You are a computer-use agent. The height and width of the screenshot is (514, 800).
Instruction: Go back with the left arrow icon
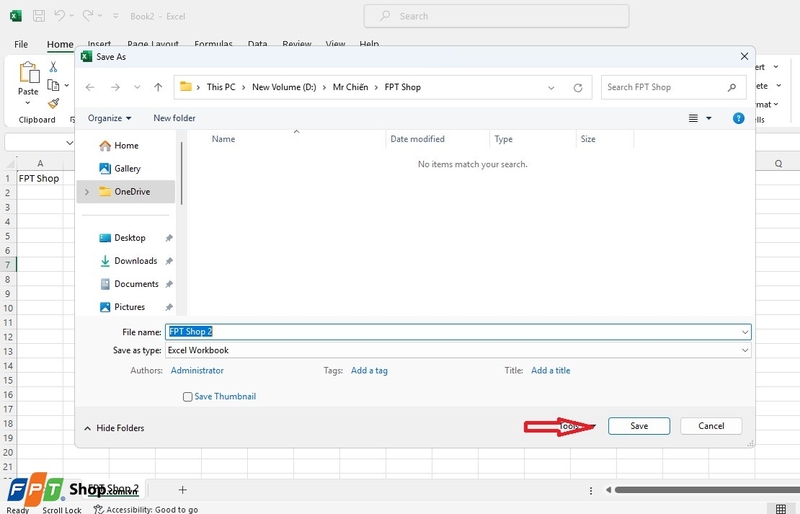pos(90,87)
